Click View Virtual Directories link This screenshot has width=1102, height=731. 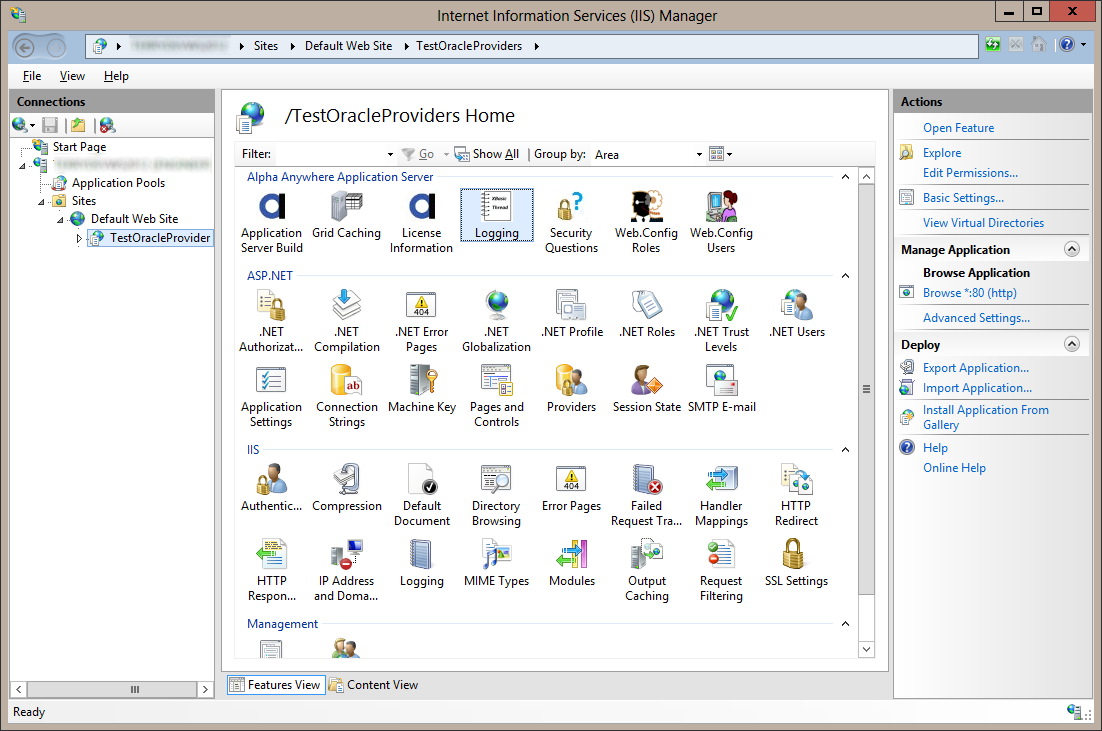983,223
